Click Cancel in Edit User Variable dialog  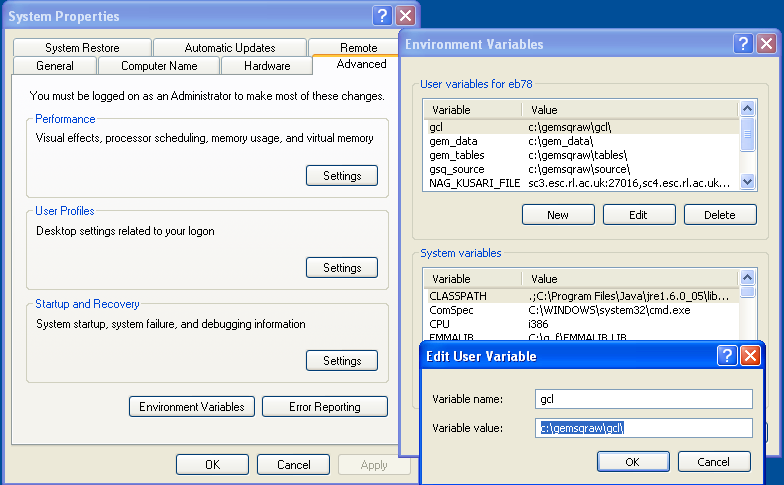714,462
